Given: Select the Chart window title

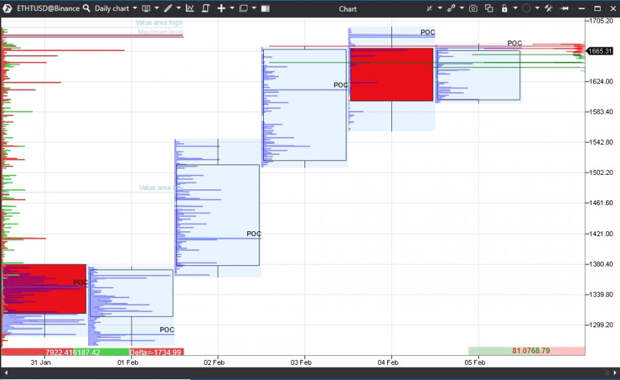Looking at the screenshot, I should pyautogui.click(x=348, y=9).
